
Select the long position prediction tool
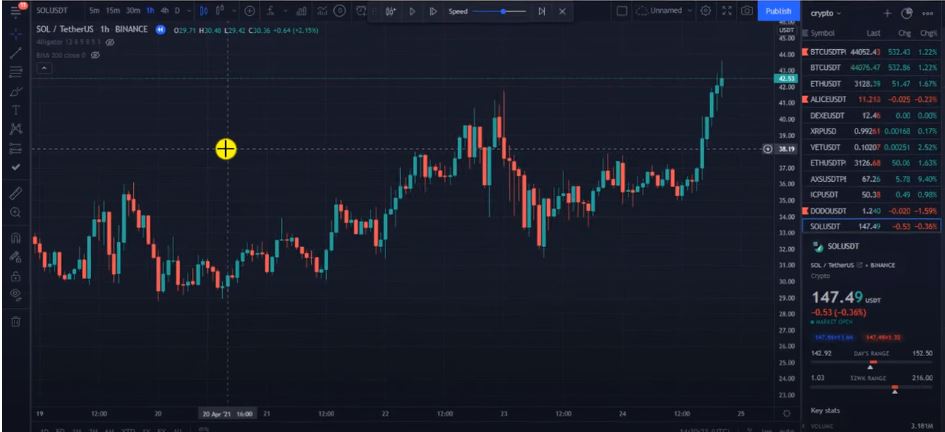pyautogui.click(x=16, y=148)
